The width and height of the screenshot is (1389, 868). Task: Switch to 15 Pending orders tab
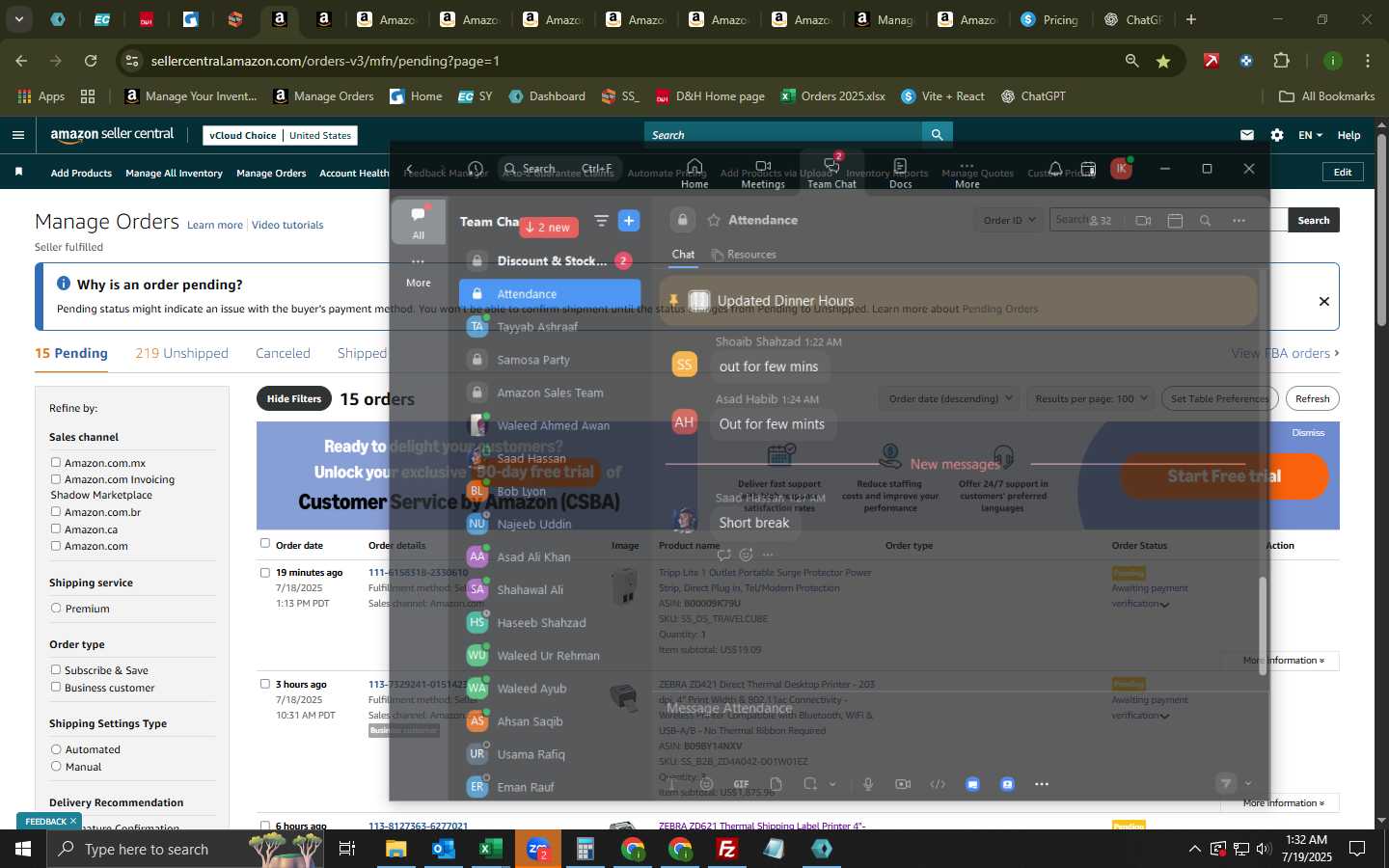click(71, 353)
